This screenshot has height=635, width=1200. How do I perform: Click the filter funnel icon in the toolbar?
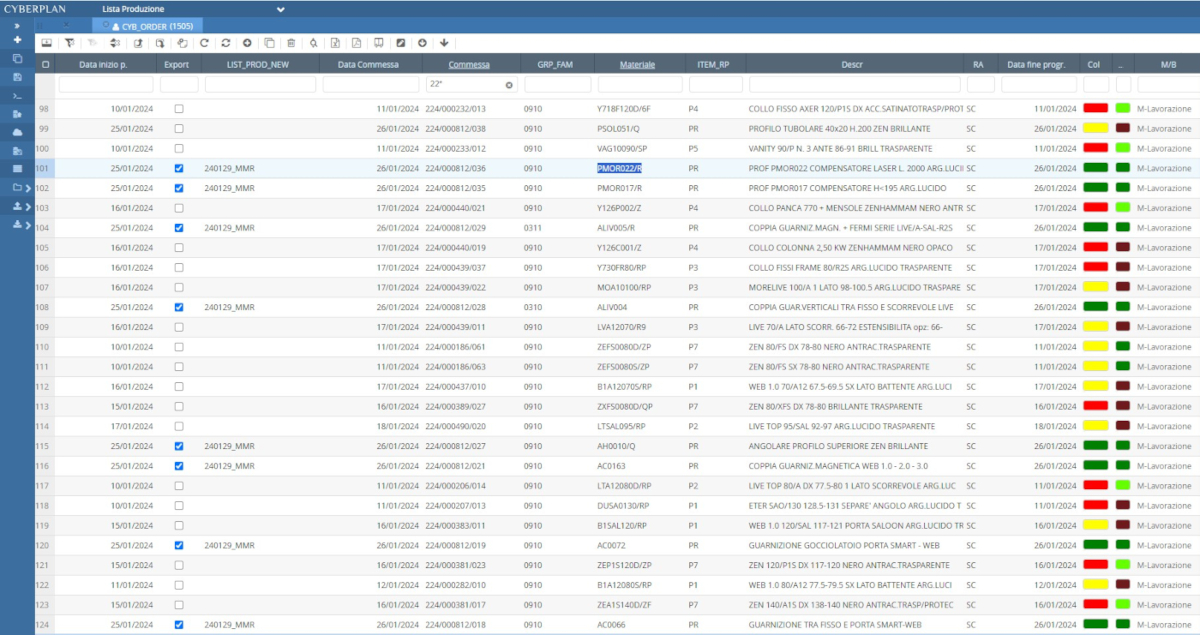tap(69, 43)
